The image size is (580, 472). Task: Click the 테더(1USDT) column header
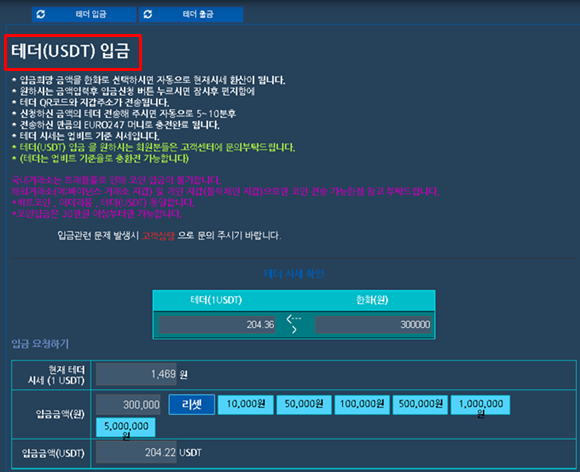216,300
